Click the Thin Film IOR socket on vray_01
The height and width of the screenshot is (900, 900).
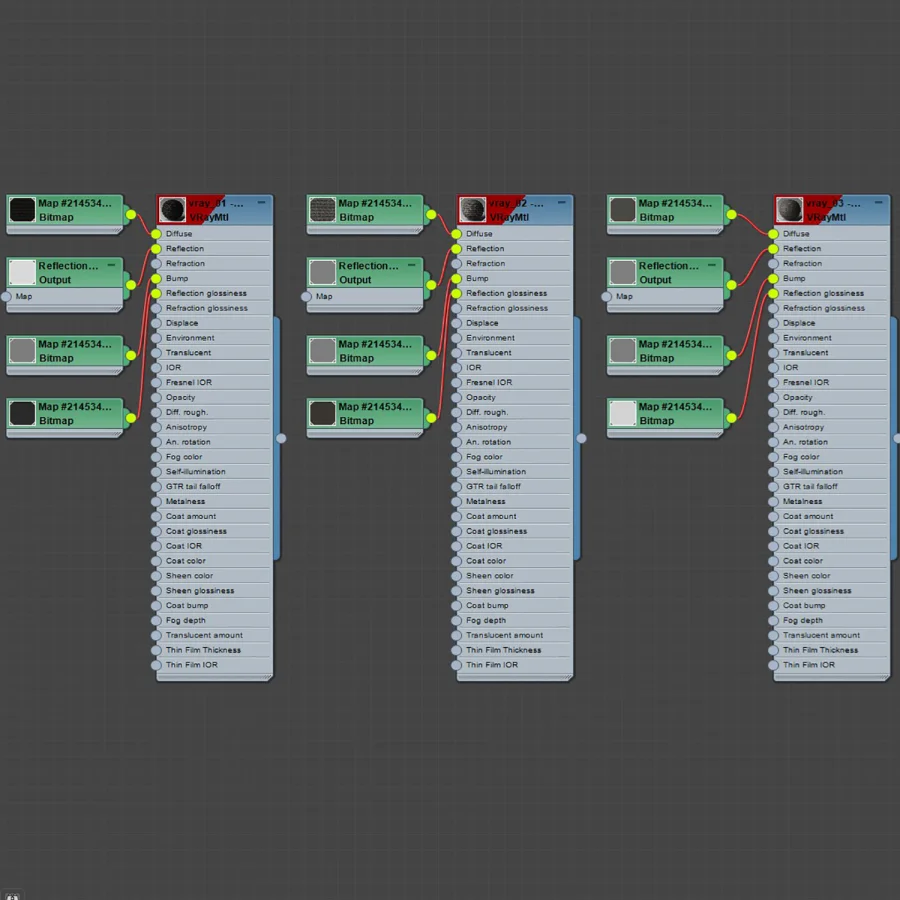tap(156, 665)
